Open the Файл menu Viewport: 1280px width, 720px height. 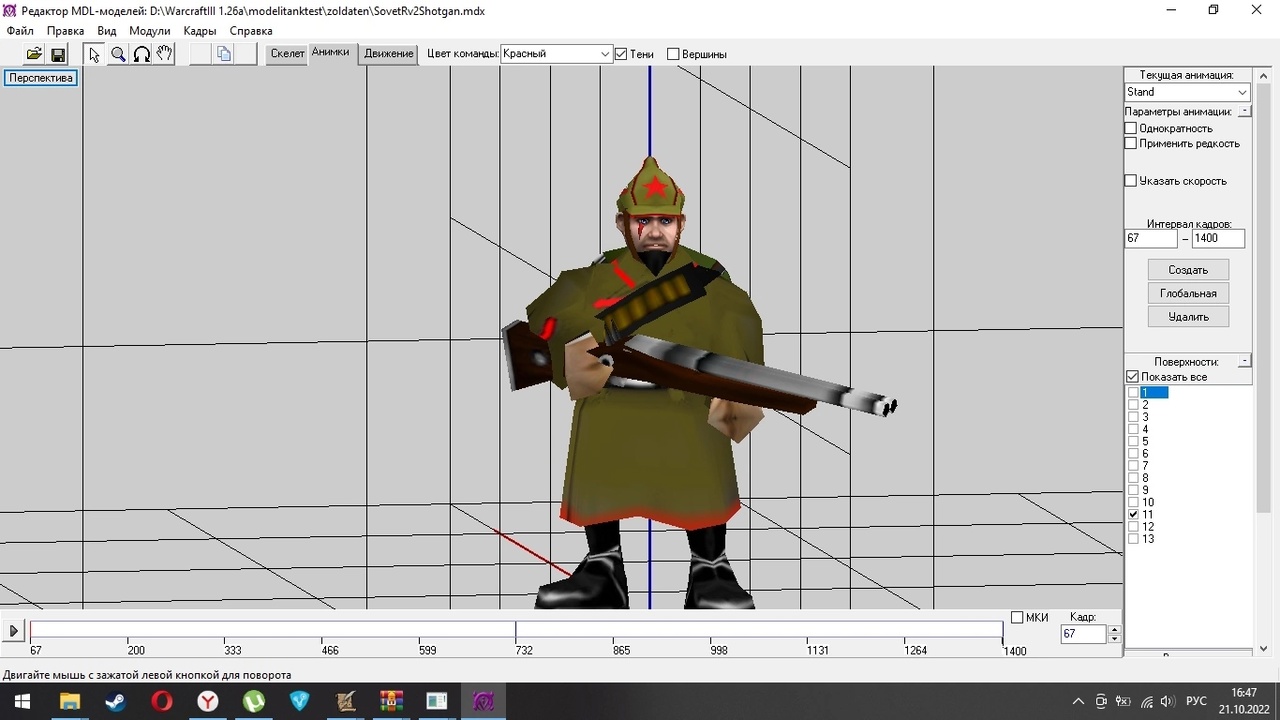pyautogui.click(x=20, y=31)
